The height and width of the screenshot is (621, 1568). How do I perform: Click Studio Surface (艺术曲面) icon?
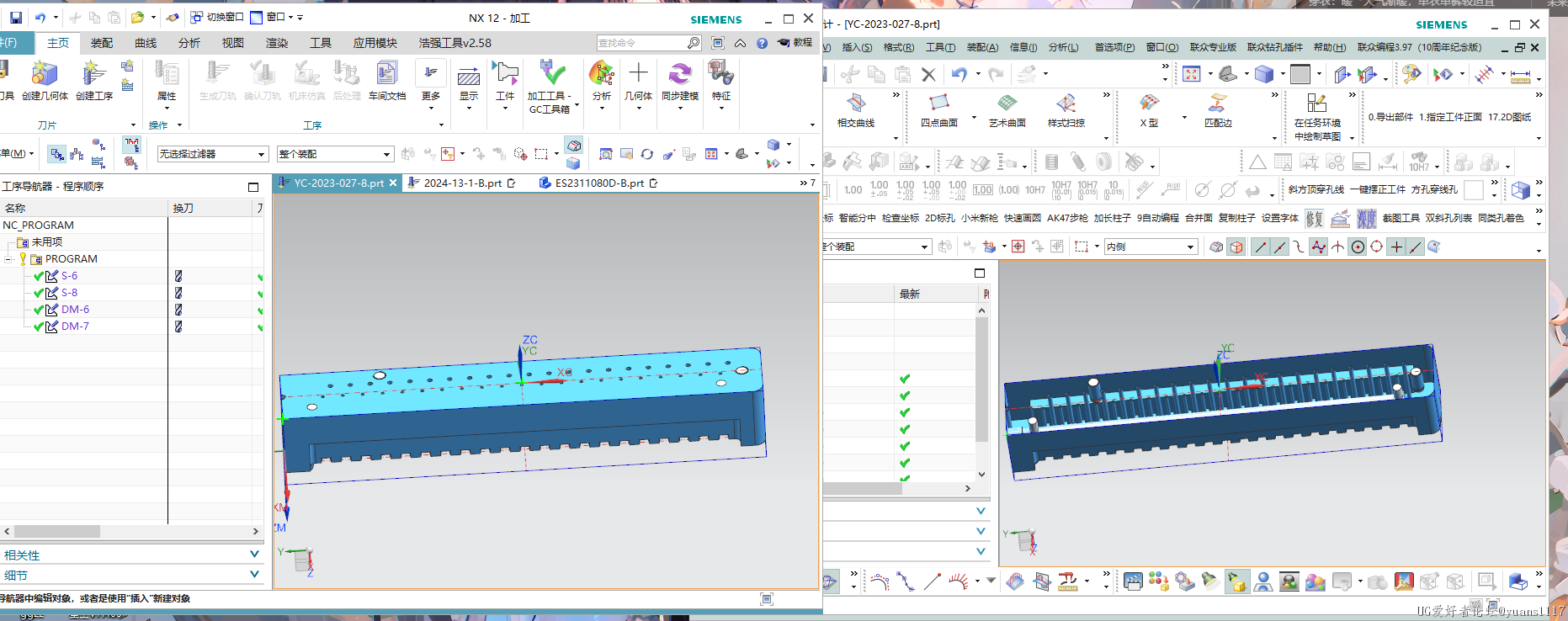(x=1007, y=103)
